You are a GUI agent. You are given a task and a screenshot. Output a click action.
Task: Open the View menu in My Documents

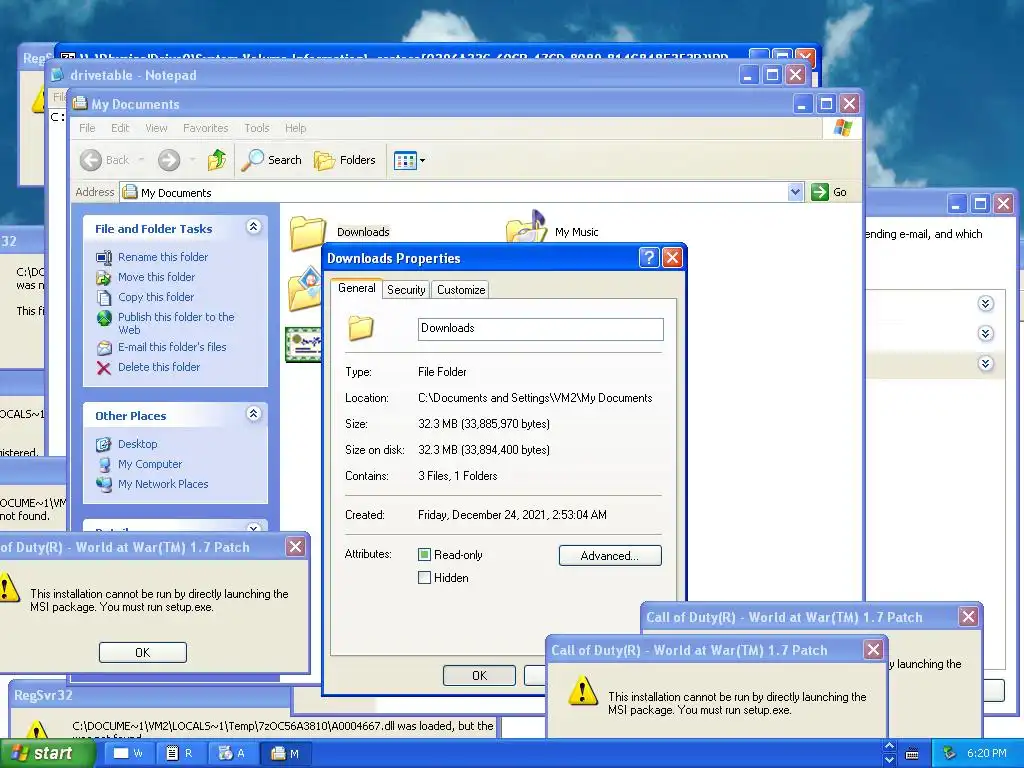(x=156, y=128)
